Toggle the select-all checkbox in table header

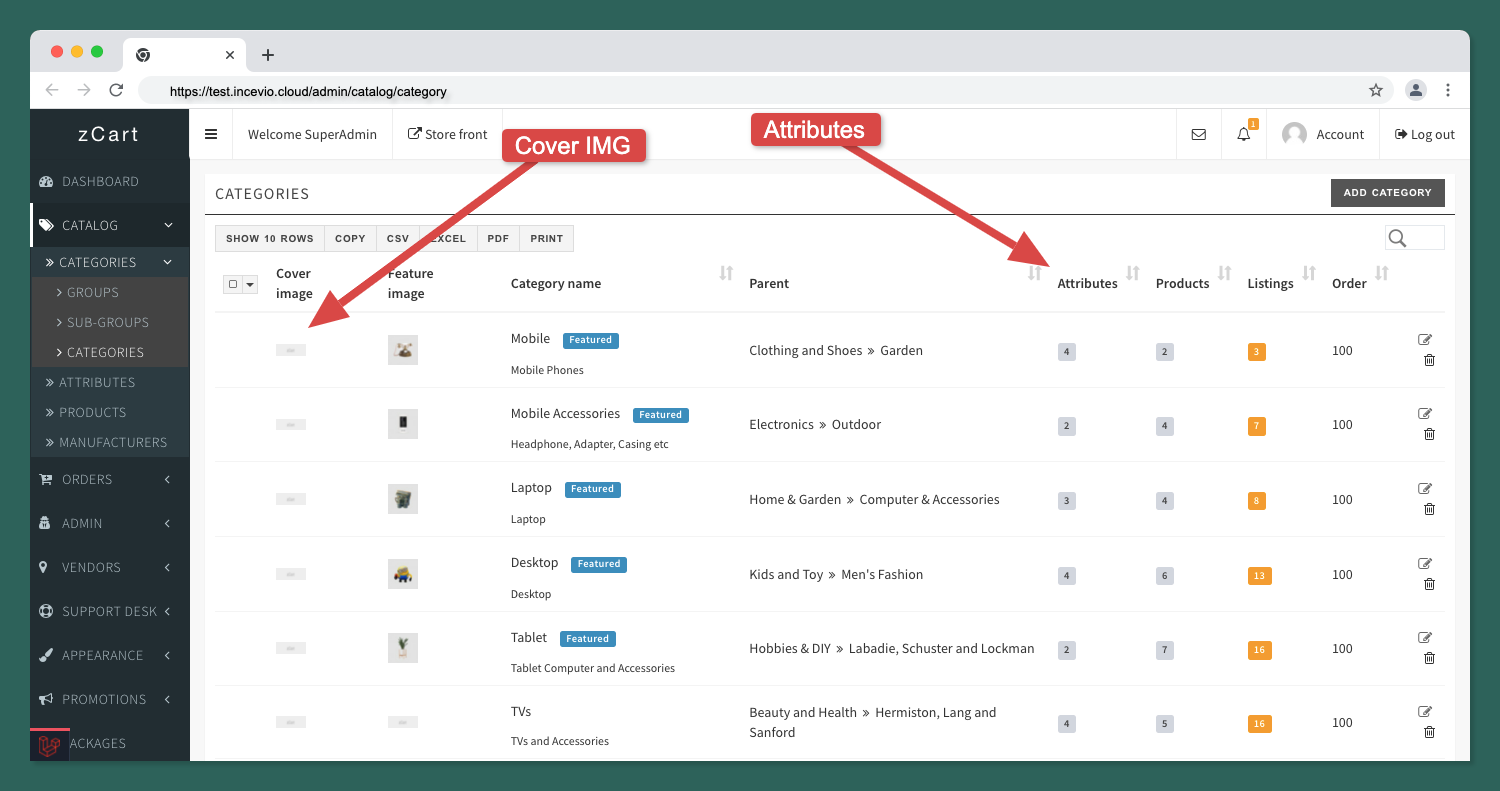tap(233, 284)
